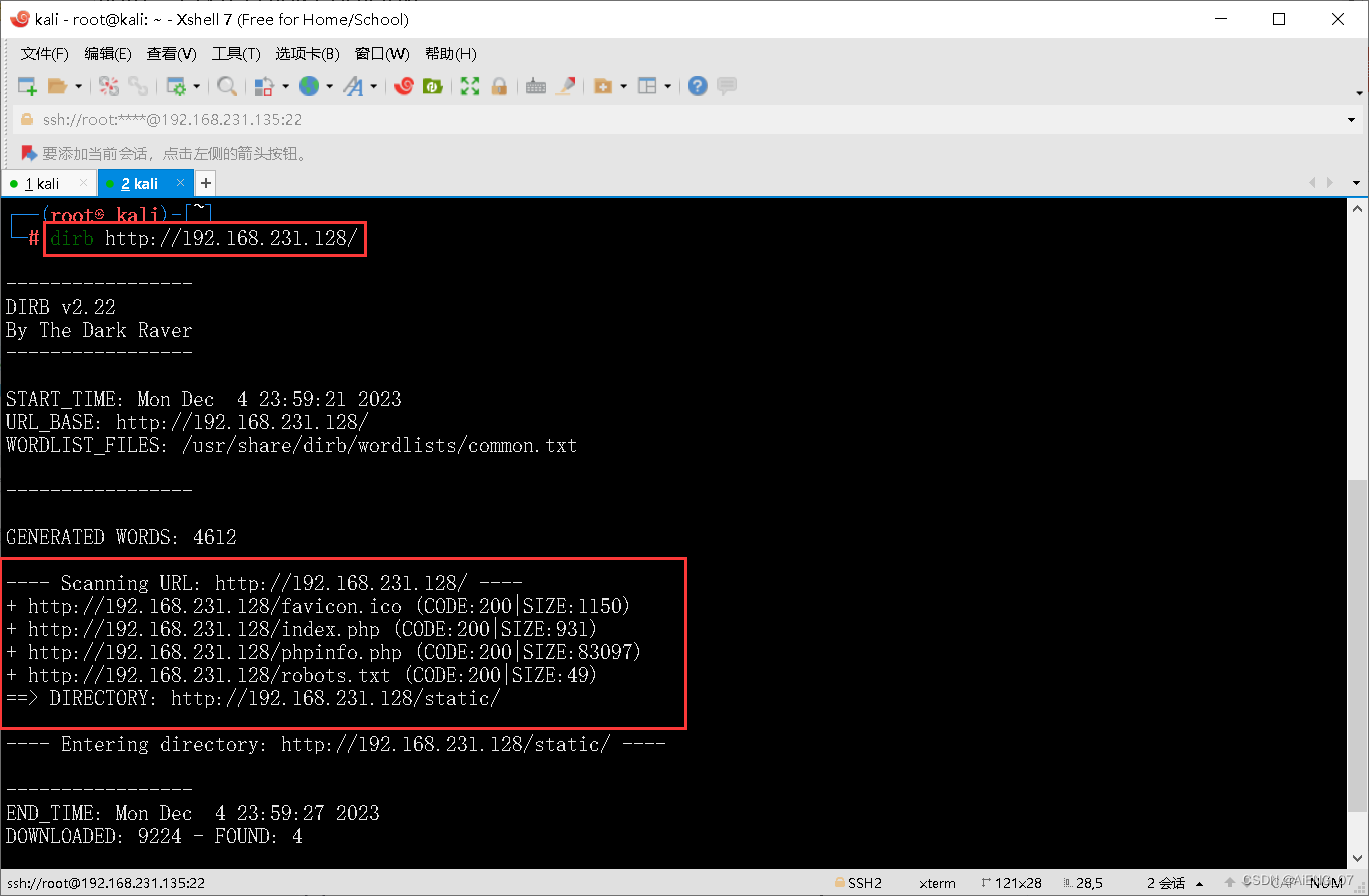Launch Xftp with red swirl icon
The image size is (1369, 896).
404,86
